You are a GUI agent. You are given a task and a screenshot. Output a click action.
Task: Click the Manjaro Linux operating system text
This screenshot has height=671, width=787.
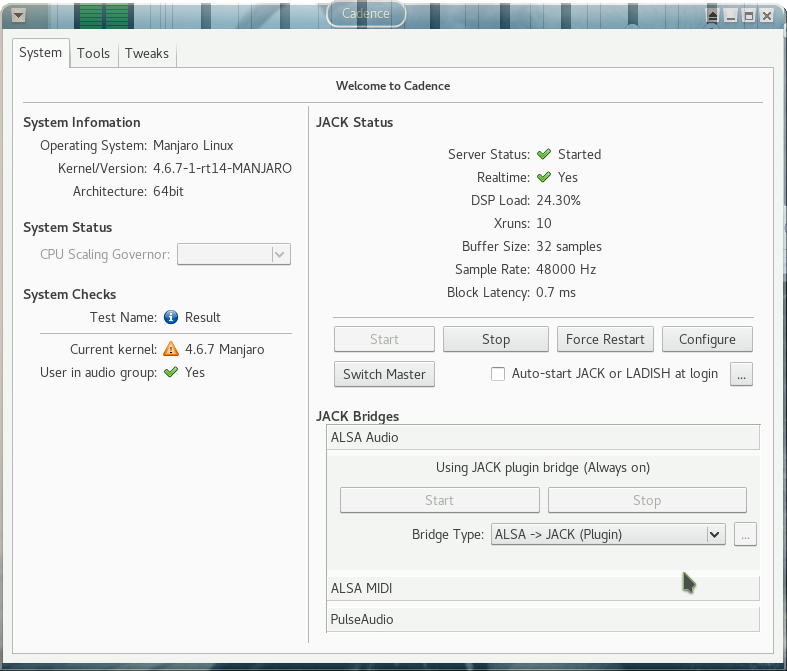[193, 146]
